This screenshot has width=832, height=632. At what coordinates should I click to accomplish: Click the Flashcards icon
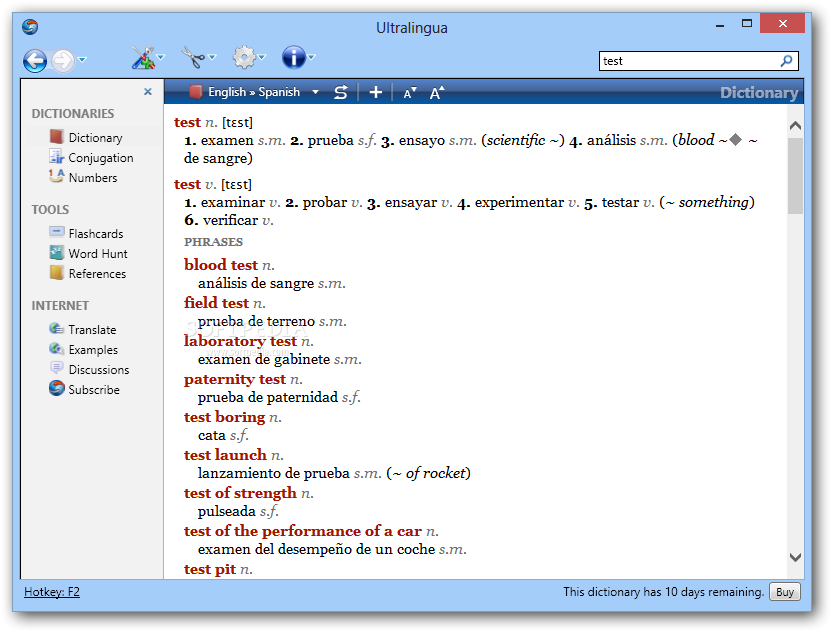coord(56,232)
